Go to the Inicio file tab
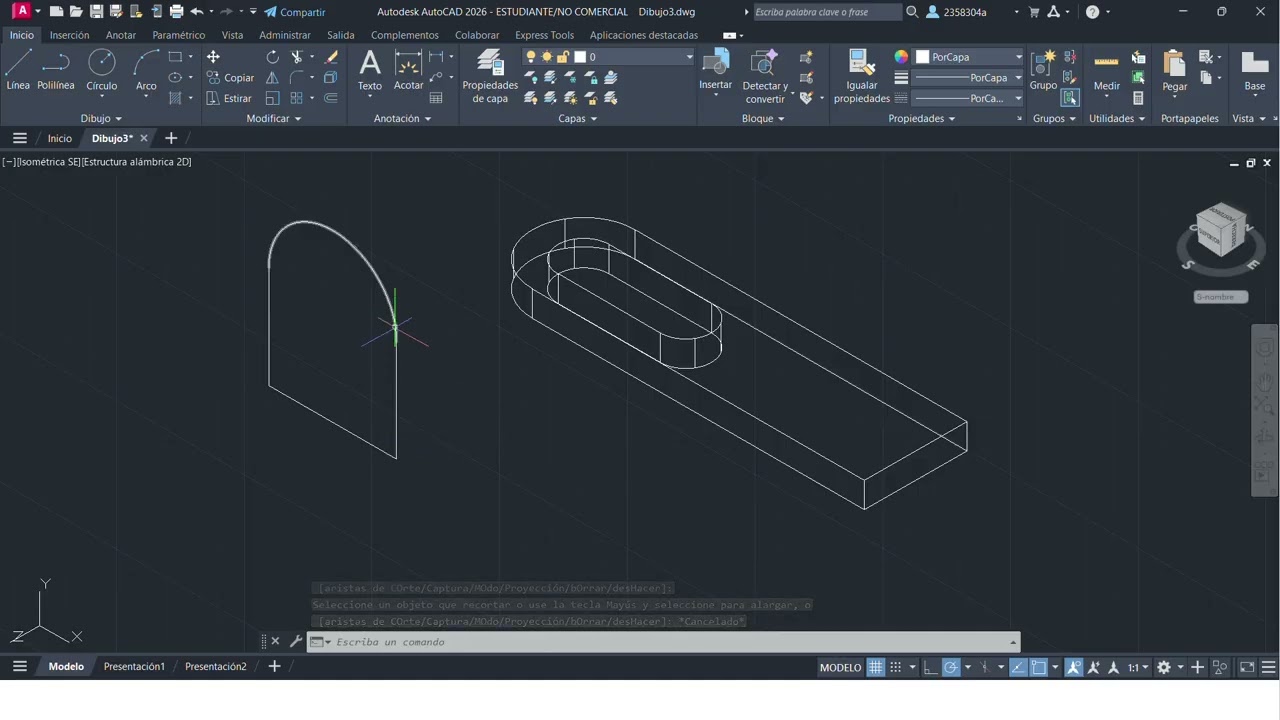Image resolution: width=1280 pixels, height=720 pixels. point(59,138)
